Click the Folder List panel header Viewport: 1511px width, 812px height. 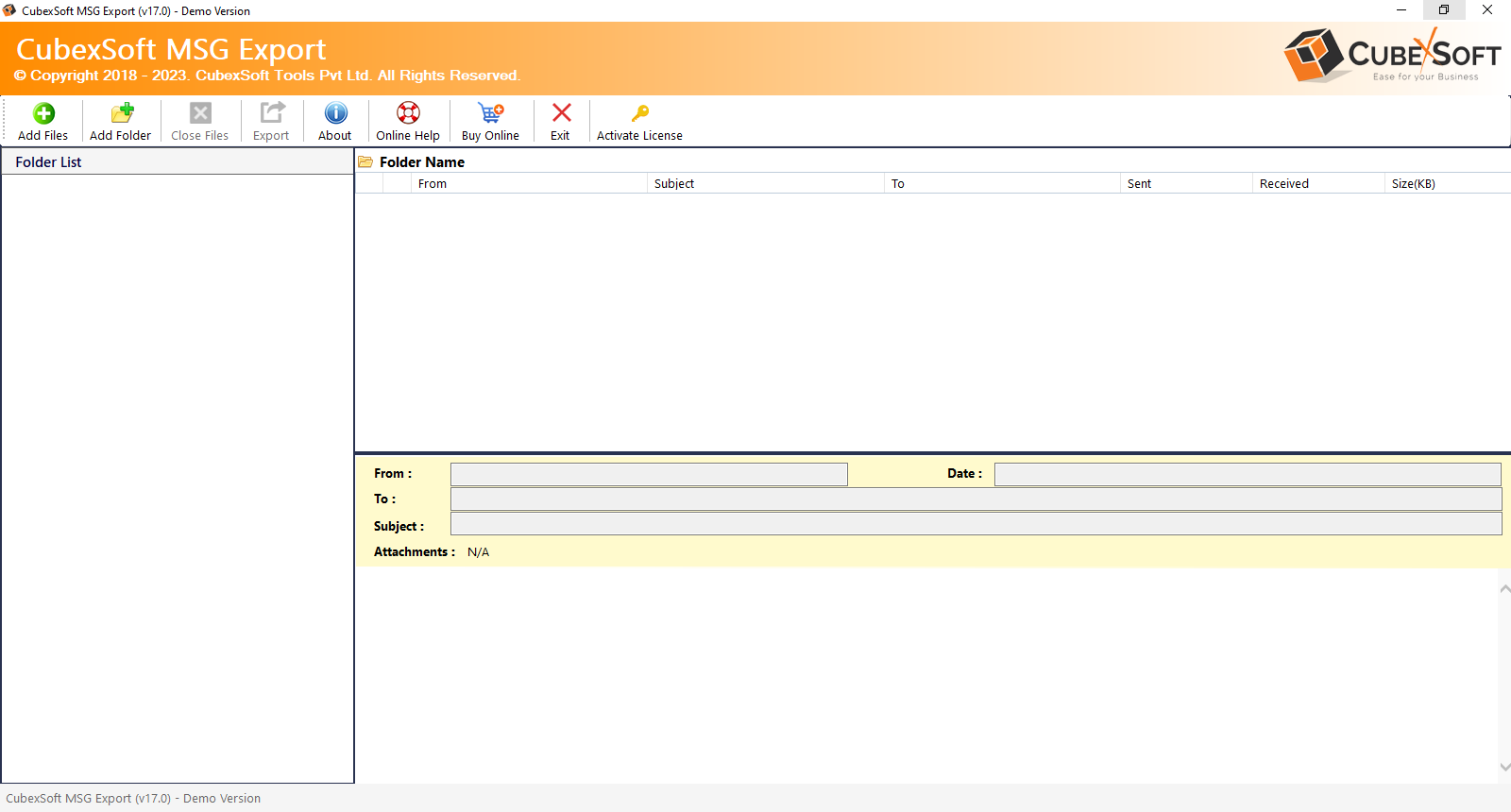tap(177, 162)
